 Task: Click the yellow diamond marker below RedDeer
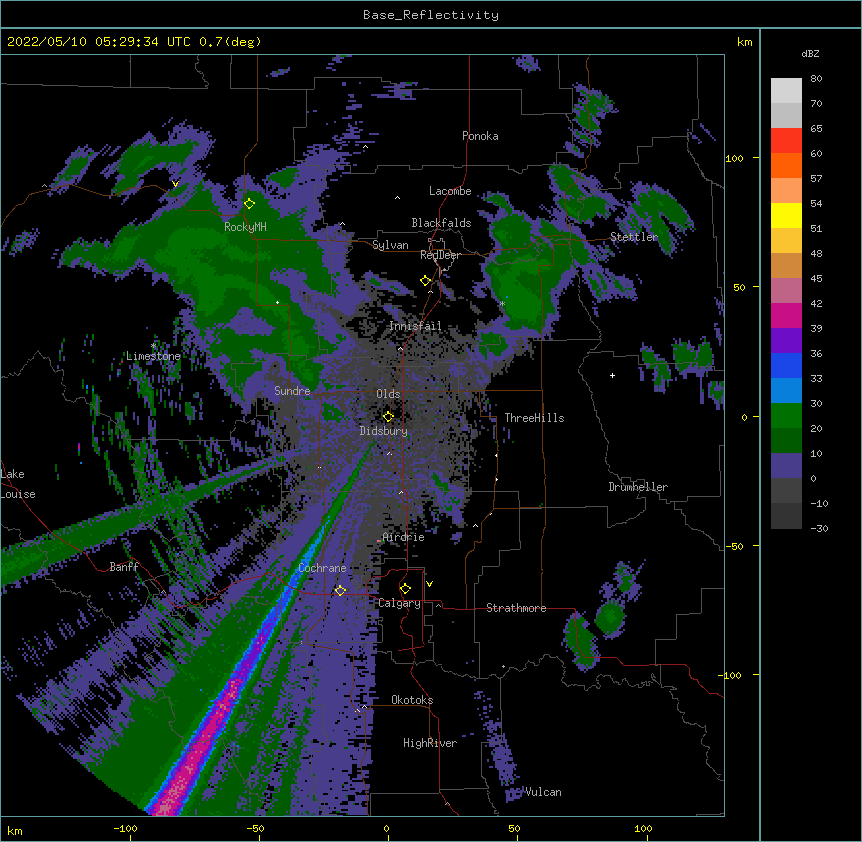[x=426, y=280]
